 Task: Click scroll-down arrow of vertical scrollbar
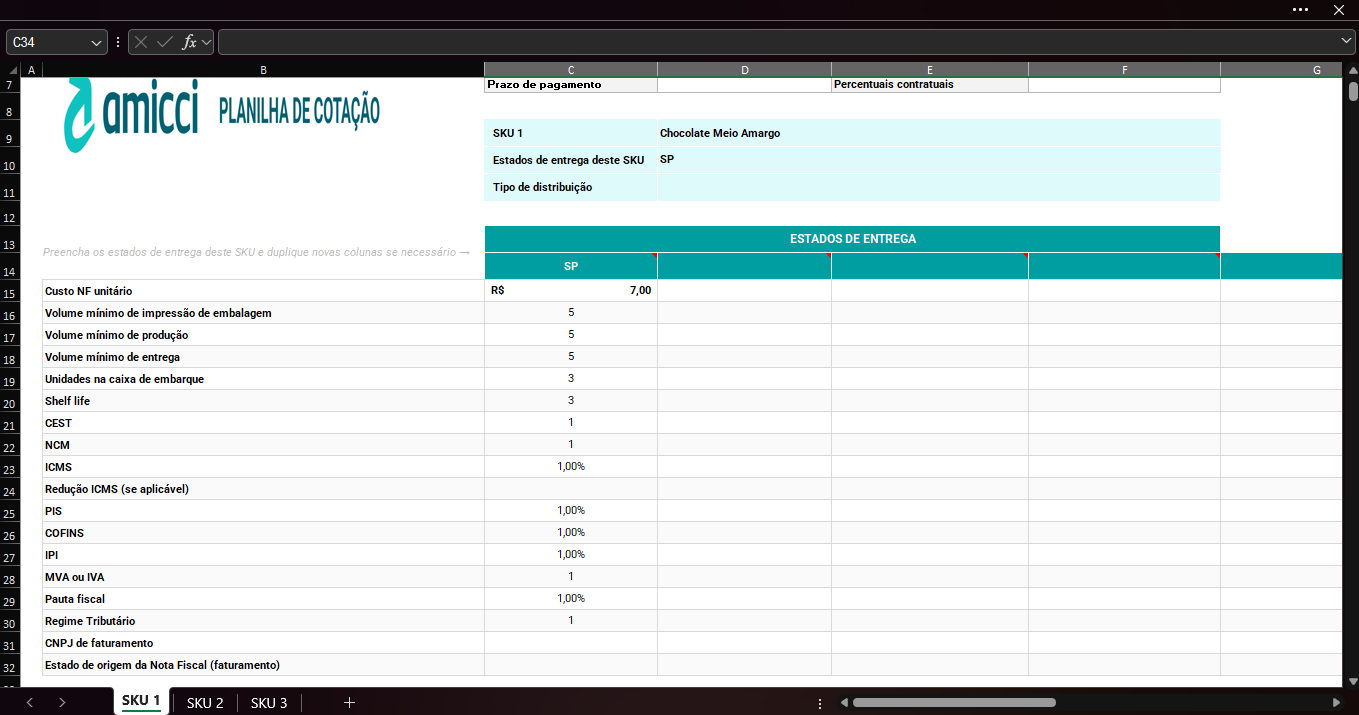click(x=1353, y=682)
